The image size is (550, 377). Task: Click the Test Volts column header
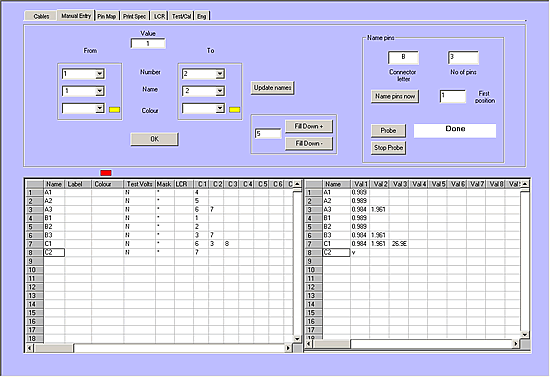point(139,184)
